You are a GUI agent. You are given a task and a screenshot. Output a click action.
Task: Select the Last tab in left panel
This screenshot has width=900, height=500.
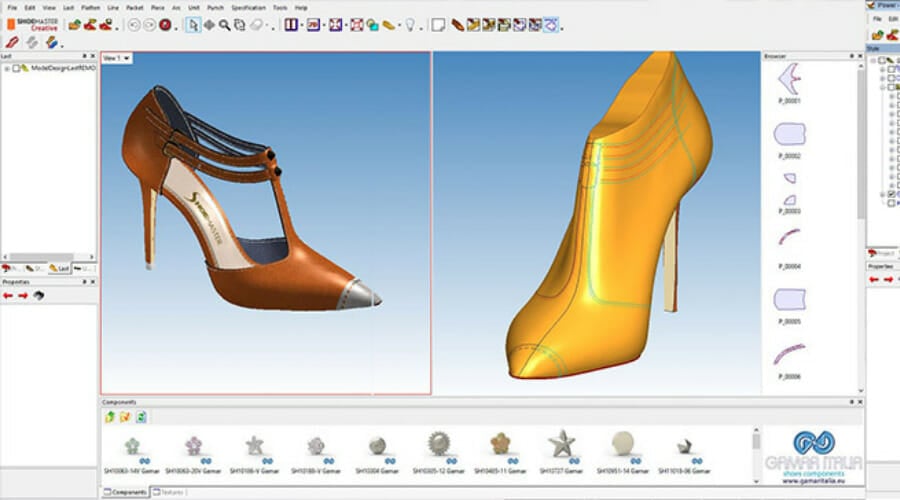tap(59, 268)
